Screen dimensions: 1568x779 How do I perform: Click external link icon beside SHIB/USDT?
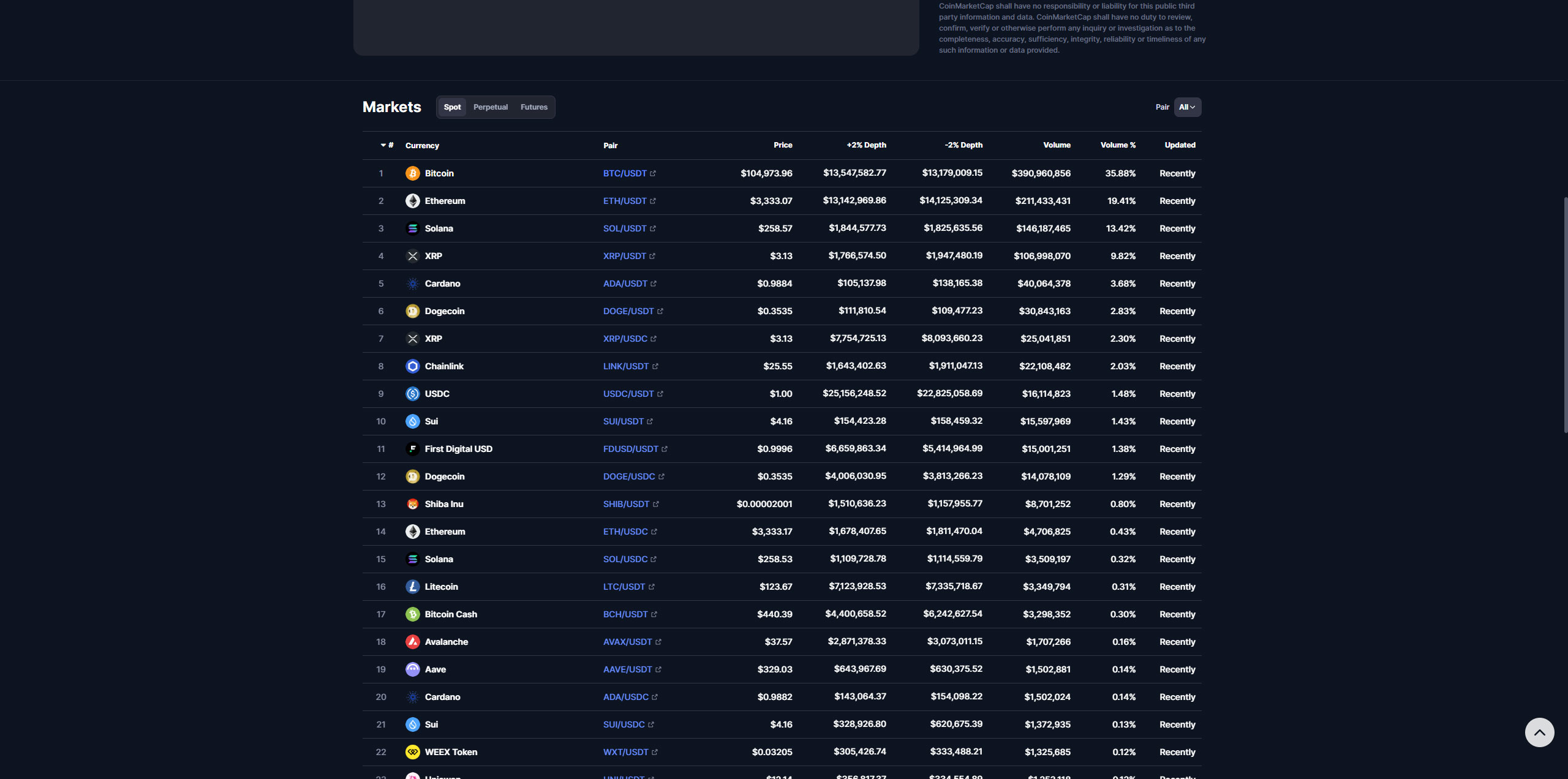pos(656,504)
